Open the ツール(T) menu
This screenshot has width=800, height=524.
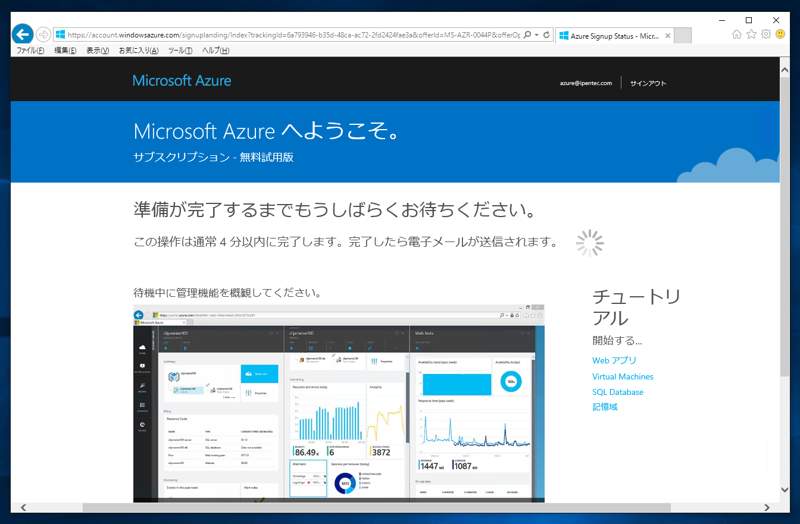(x=180, y=51)
